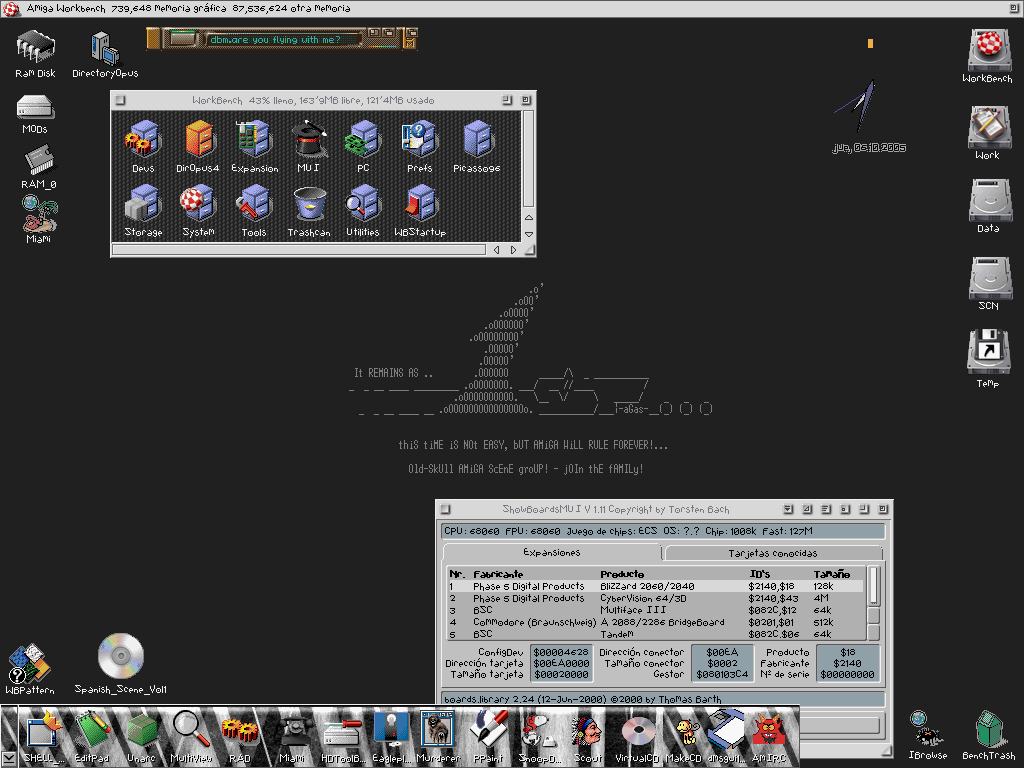Screen dimensions: 1024x768
Task: Open the Spanish_Scene_Vol1 CD icon
Action: (x=121, y=664)
